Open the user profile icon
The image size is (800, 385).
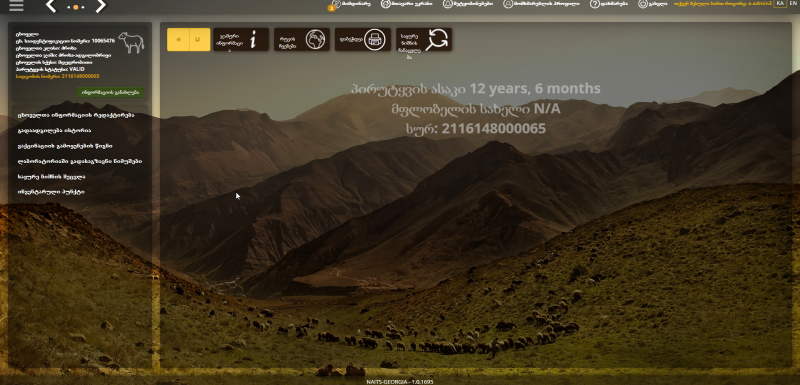[508, 4]
